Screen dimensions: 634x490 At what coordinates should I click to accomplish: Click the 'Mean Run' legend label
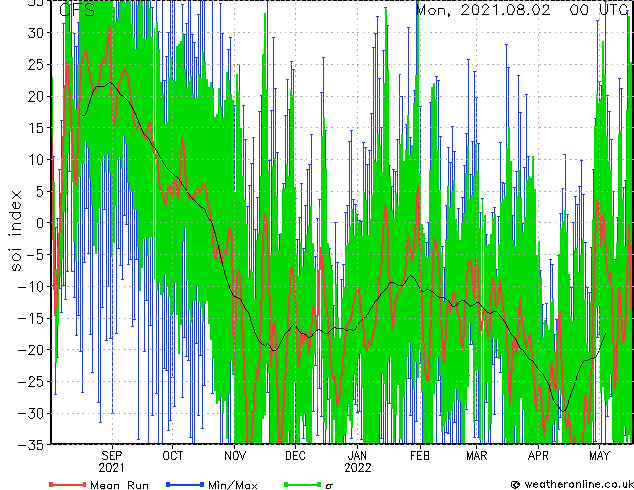click(119, 485)
